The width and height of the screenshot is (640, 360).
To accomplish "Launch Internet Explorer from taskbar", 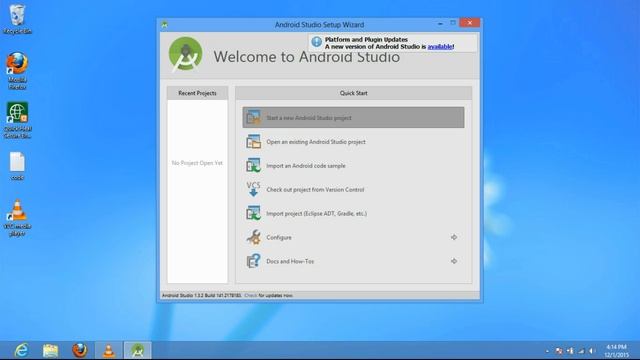I will pyautogui.click(x=21, y=350).
